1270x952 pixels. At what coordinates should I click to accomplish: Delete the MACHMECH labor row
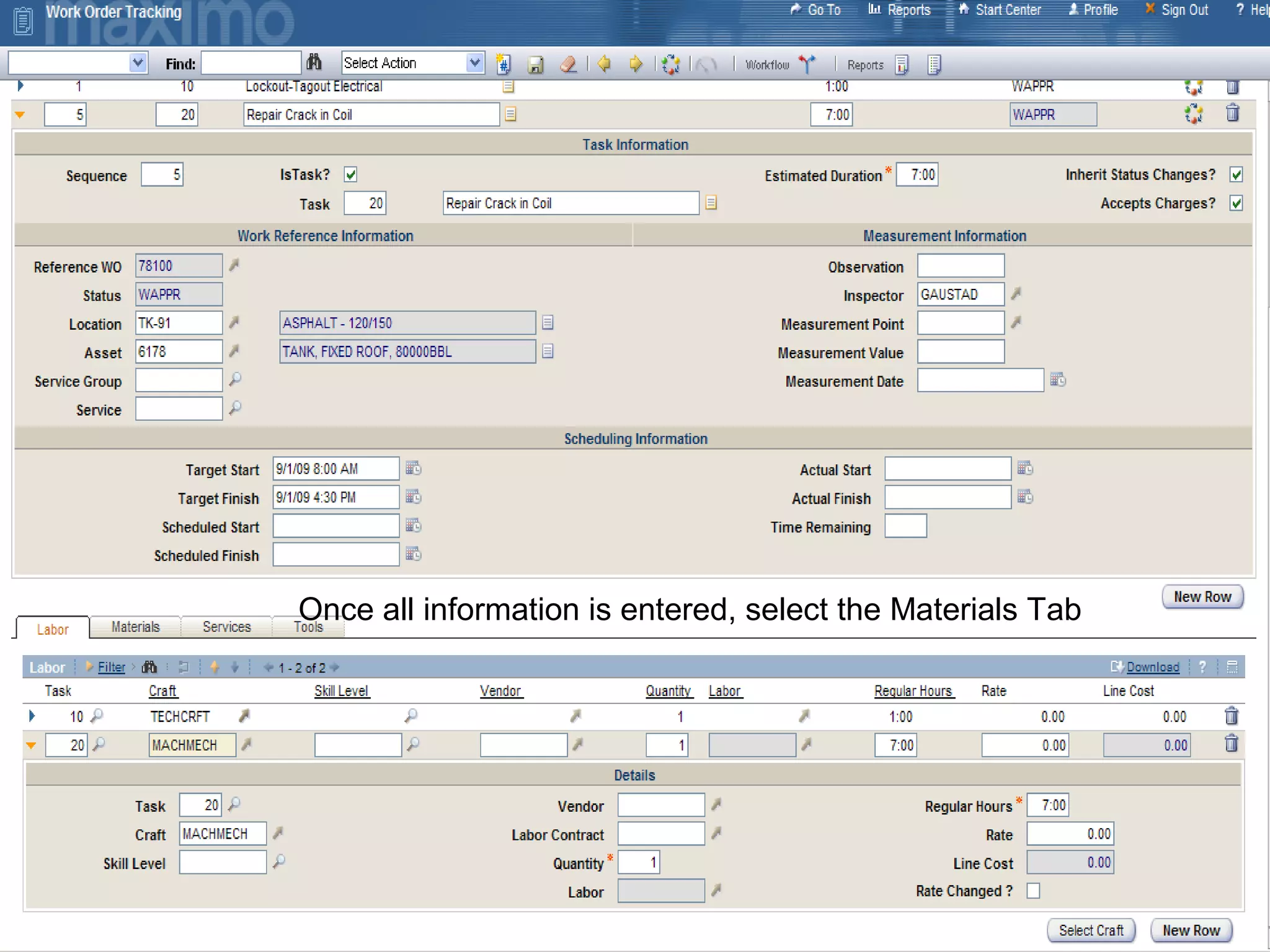pos(1232,744)
